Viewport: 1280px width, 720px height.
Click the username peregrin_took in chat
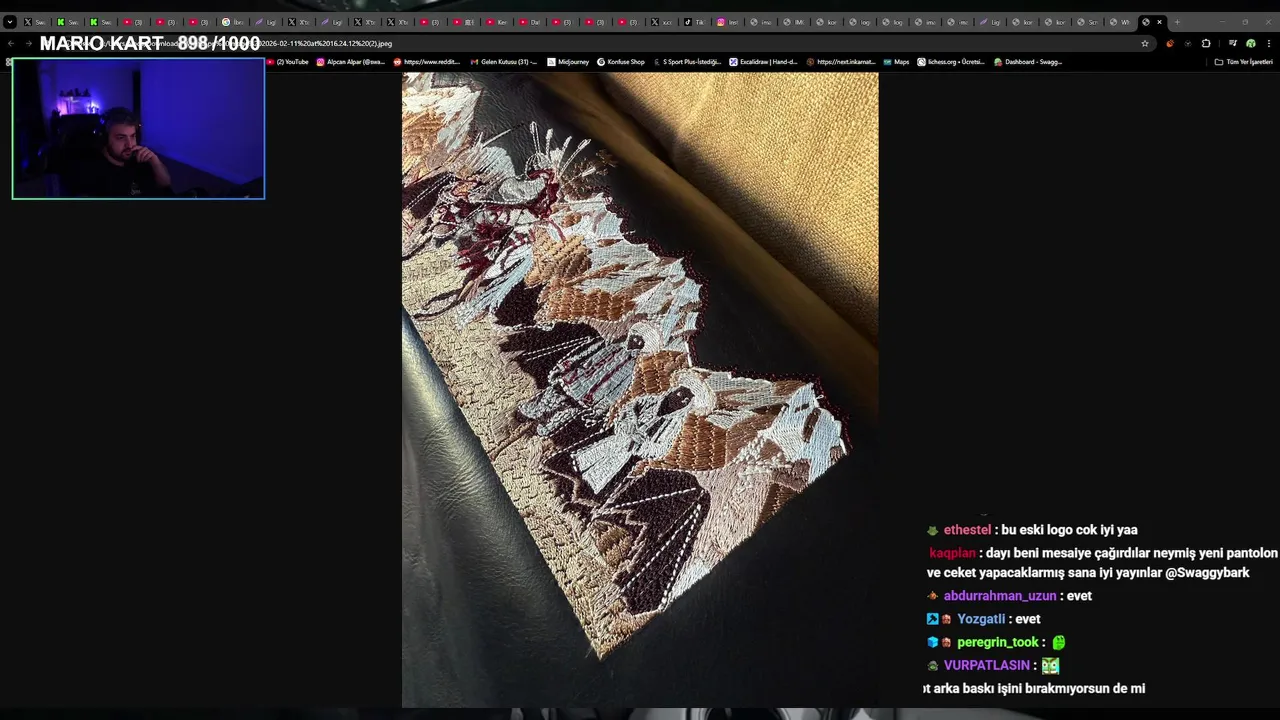[998, 642]
